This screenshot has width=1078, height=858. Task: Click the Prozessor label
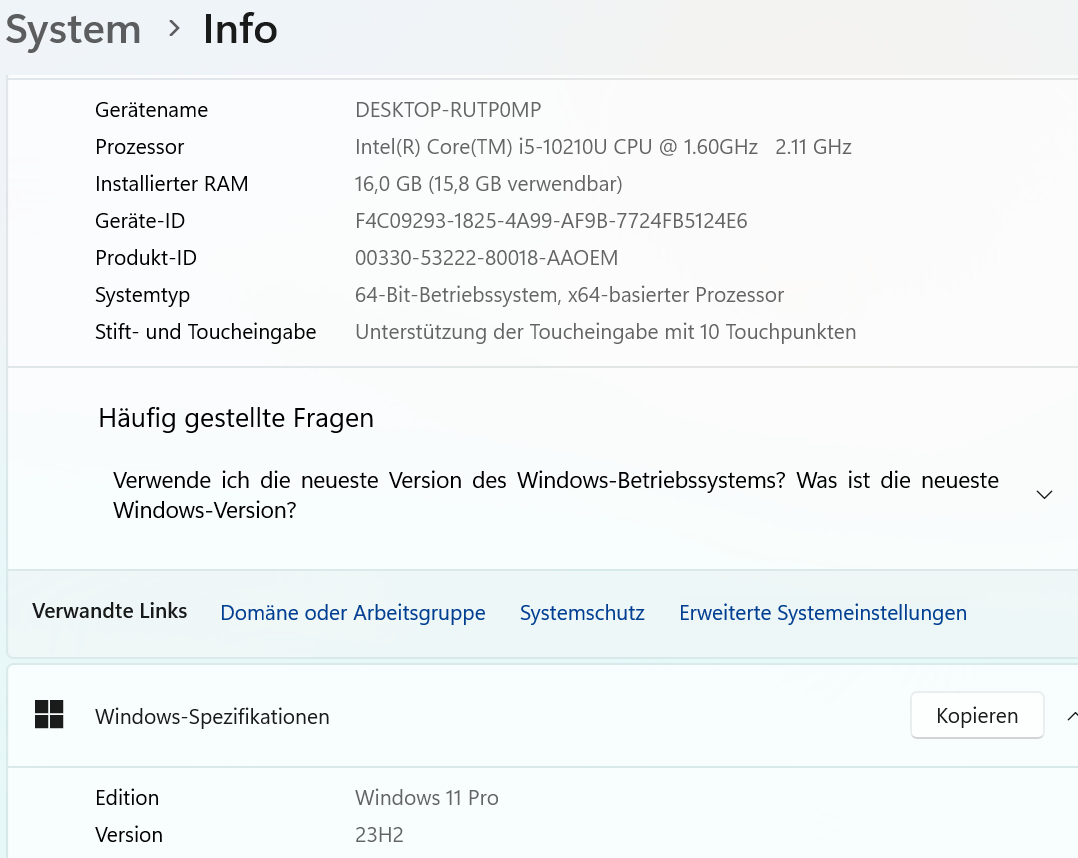click(140, 147)
